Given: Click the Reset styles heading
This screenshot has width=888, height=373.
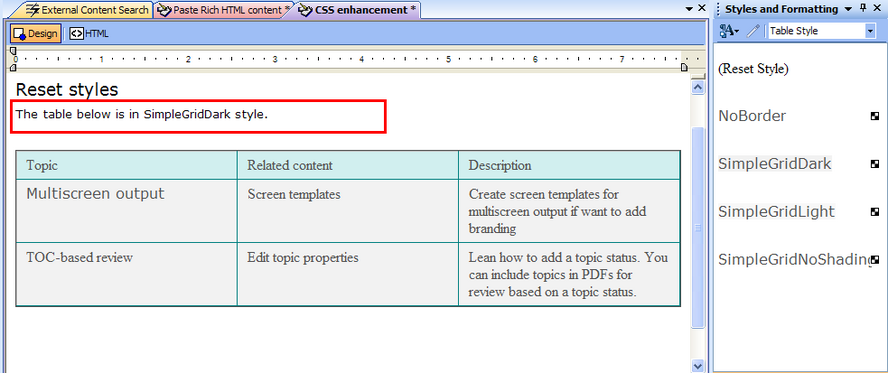Looking at the screenshot, I should tap(67, 89).
